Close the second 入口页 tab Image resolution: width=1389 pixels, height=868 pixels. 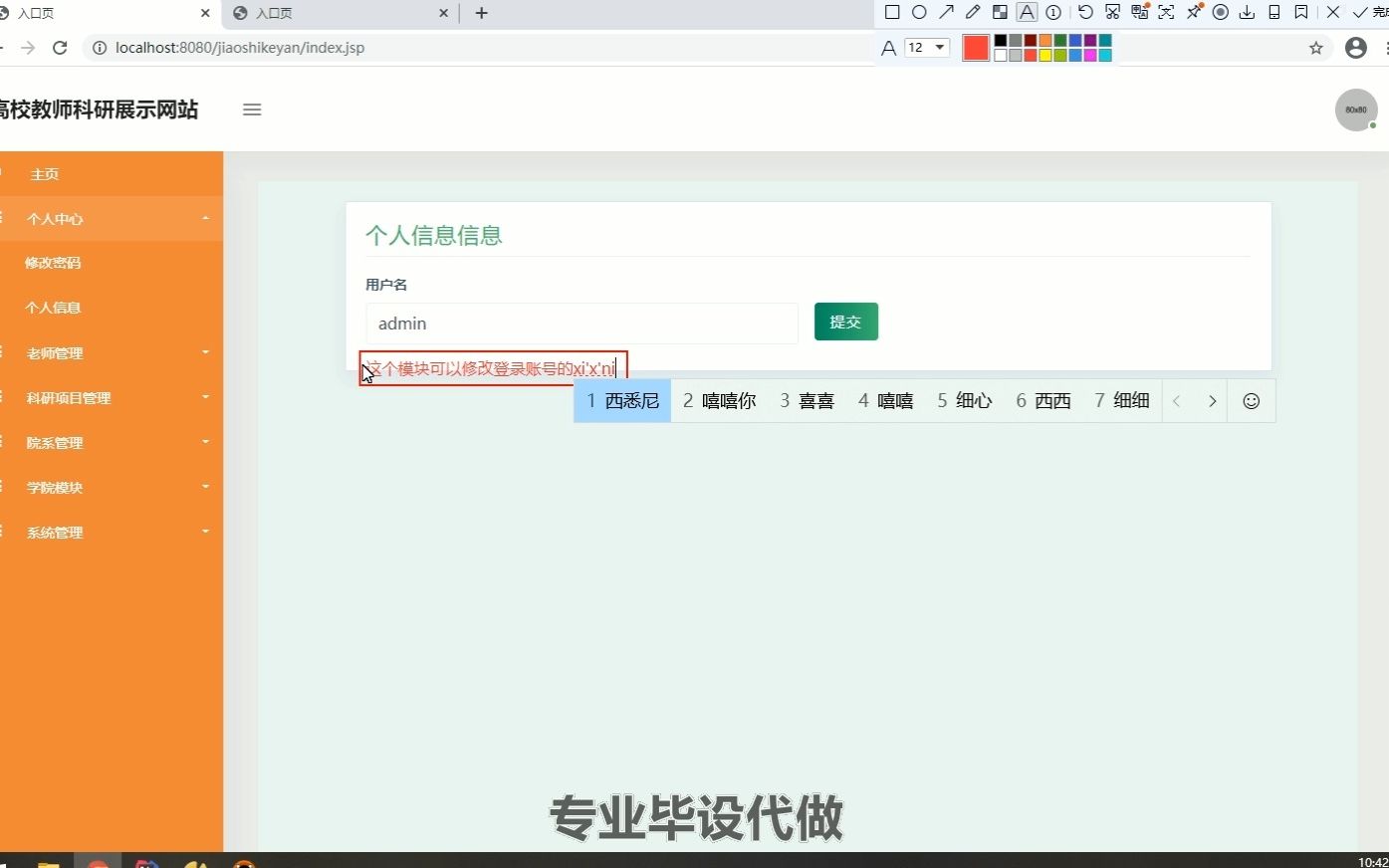coord(443,13)
